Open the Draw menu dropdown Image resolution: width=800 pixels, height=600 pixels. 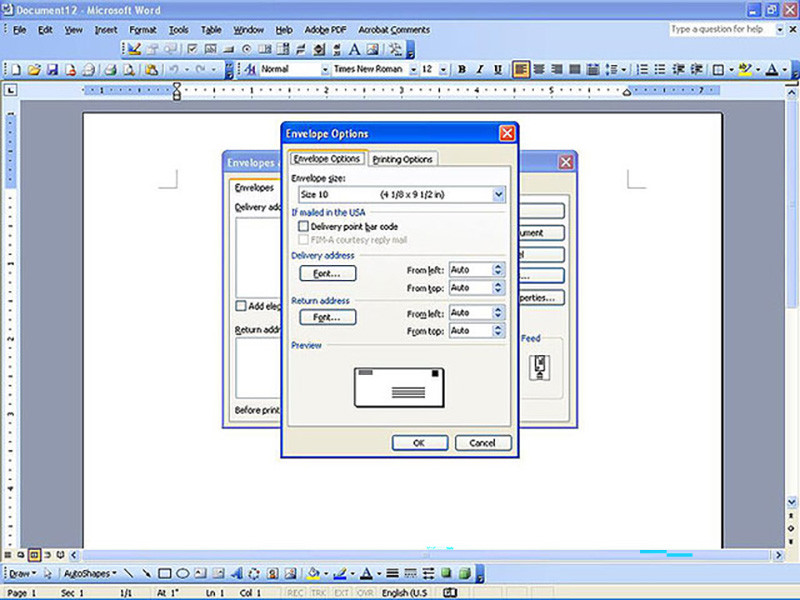(x=23, y=573)
